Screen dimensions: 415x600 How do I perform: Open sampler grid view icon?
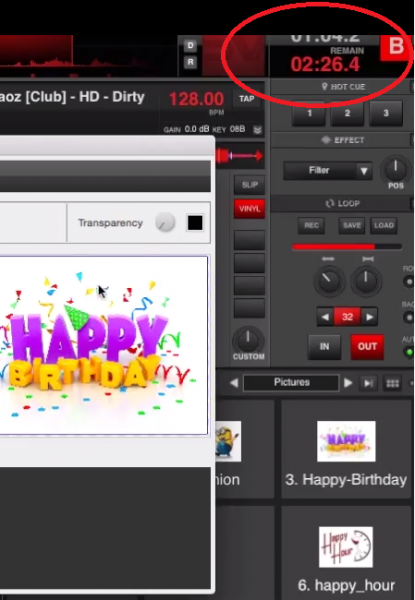coord(393,383)
